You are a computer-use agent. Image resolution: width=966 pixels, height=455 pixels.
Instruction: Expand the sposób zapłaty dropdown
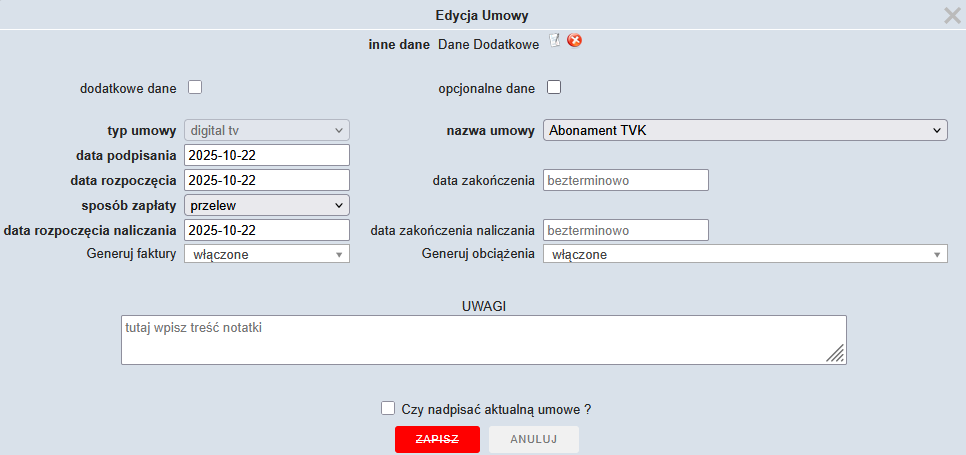pyautogui.click(x=267, y=205)
